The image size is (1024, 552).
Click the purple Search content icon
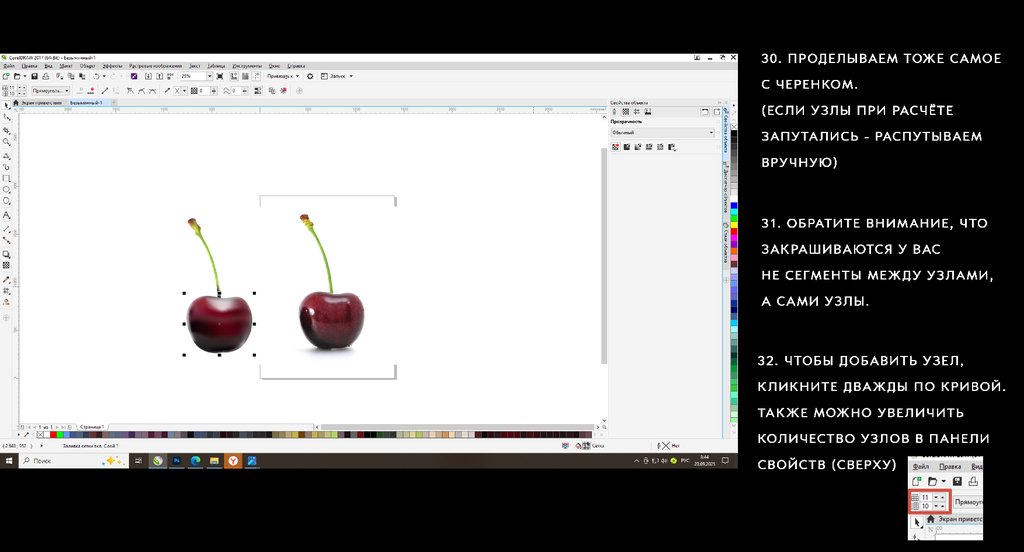[134, 76]
